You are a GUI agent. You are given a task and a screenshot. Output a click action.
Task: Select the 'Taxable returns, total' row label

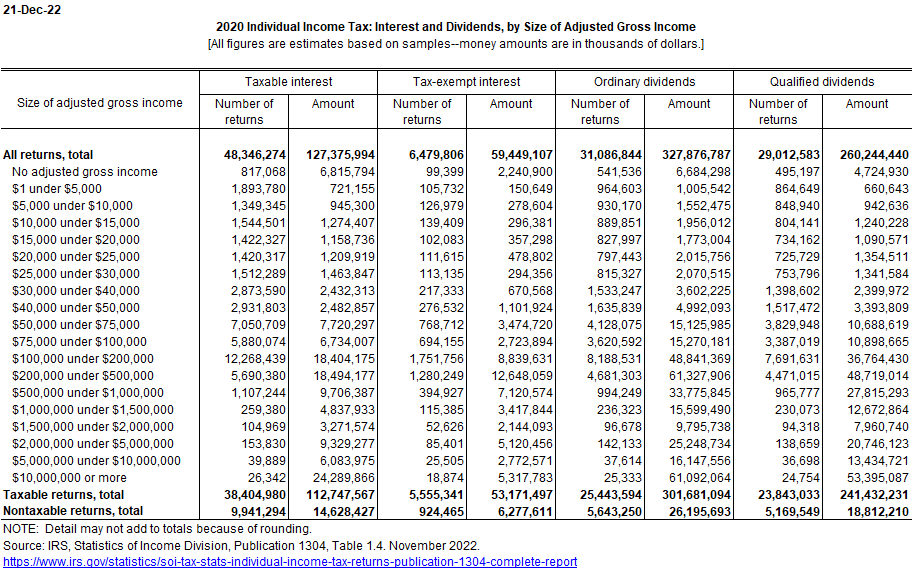click(64, 495)
